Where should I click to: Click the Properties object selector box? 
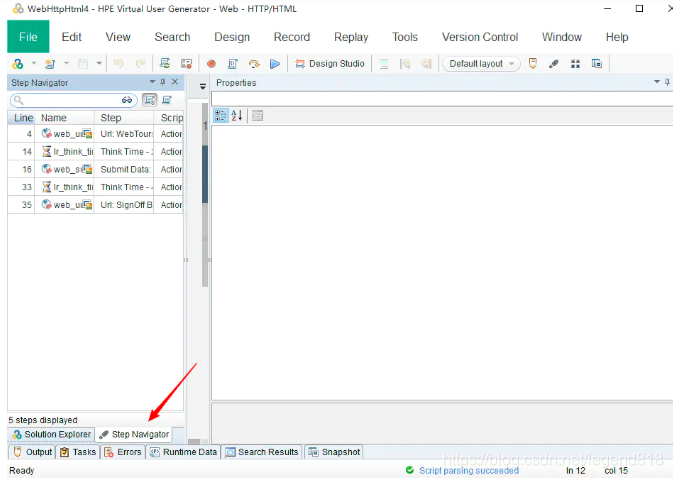point(442,99)
